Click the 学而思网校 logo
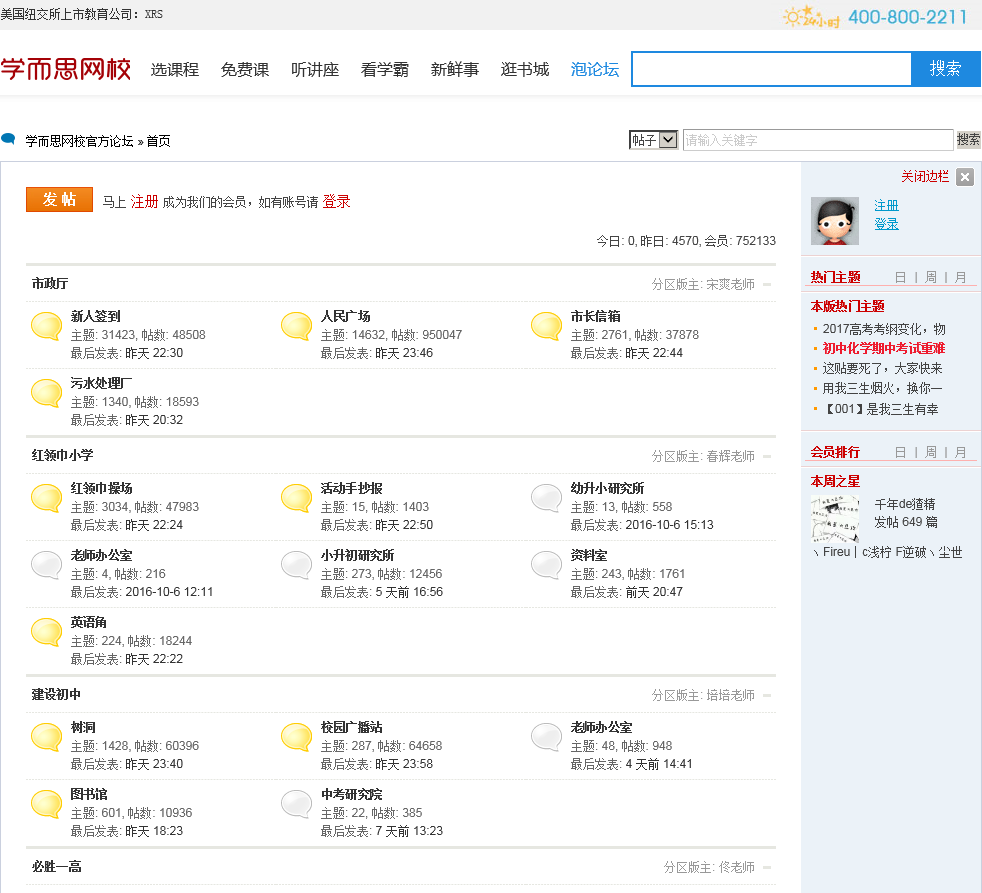Viewport: 982px width, 893px height. coord(66,69)
